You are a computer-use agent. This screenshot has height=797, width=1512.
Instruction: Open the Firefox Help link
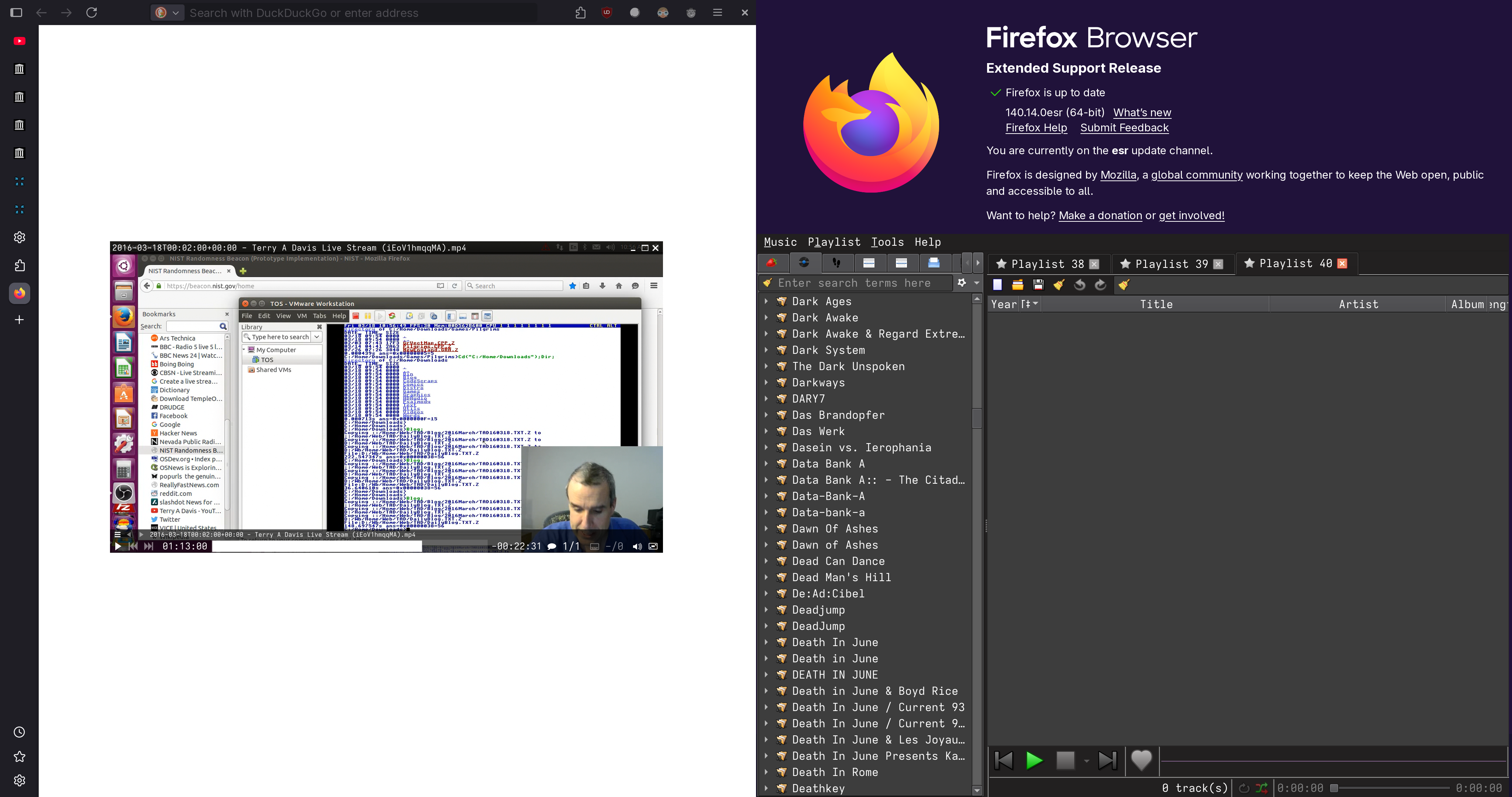(x=1036, y=128)
